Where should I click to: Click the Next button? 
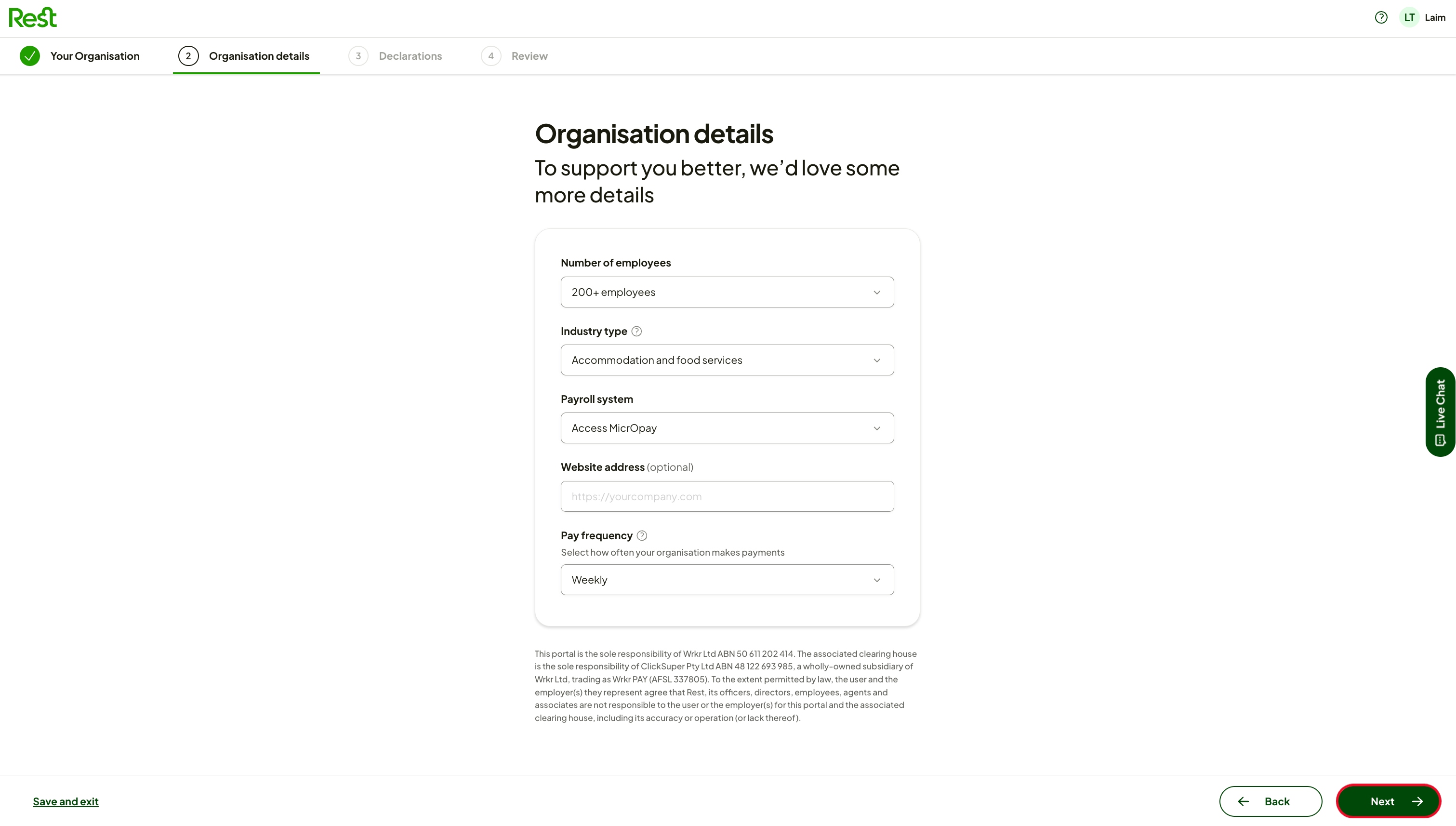coord(1388,801)
